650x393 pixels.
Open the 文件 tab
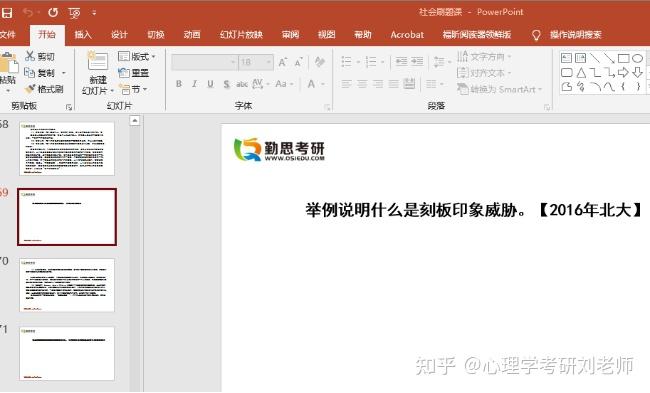7,34
